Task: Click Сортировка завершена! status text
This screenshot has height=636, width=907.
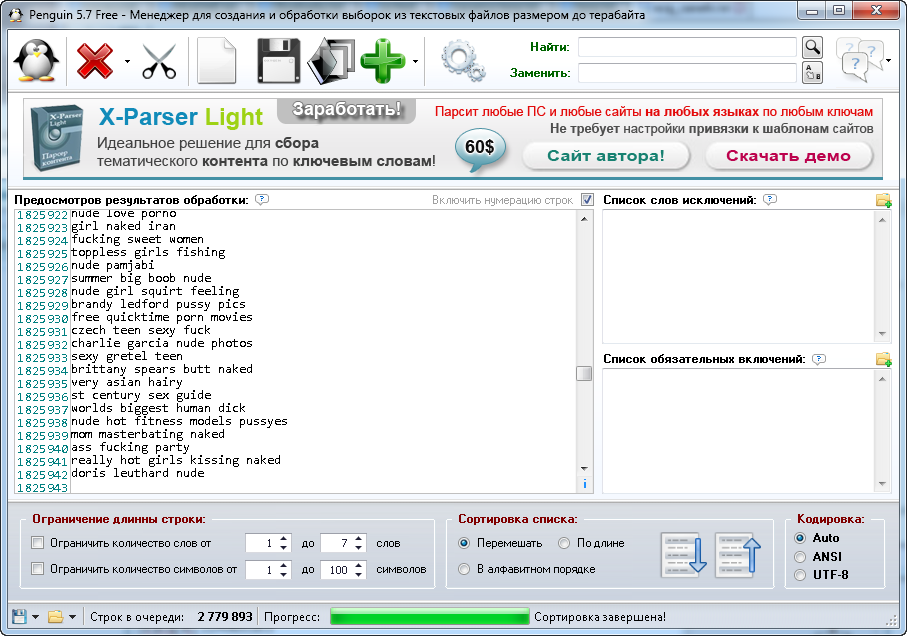Action: pyautogui.click(x=600, y=617)
